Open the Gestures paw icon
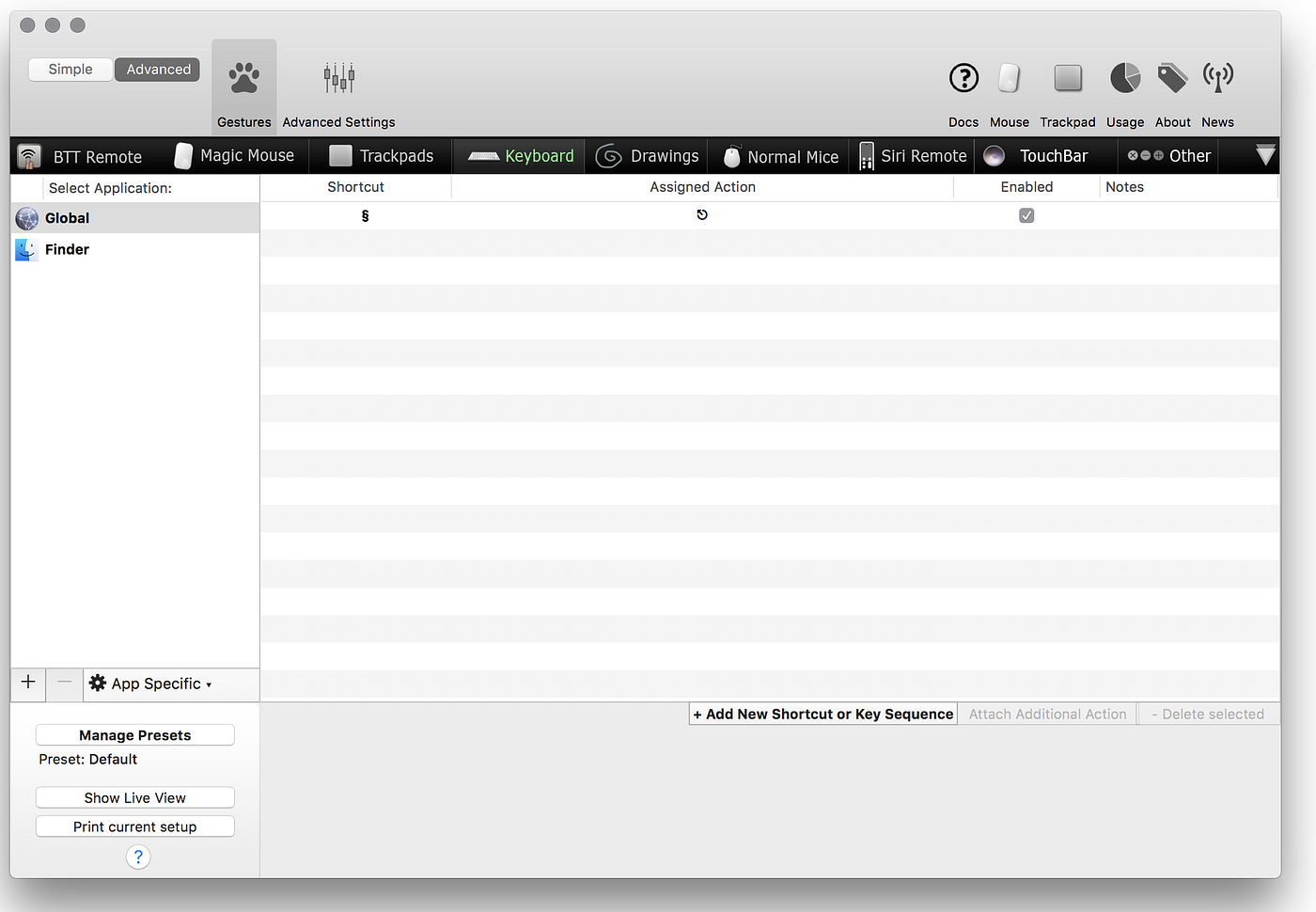 coord(244,78)
